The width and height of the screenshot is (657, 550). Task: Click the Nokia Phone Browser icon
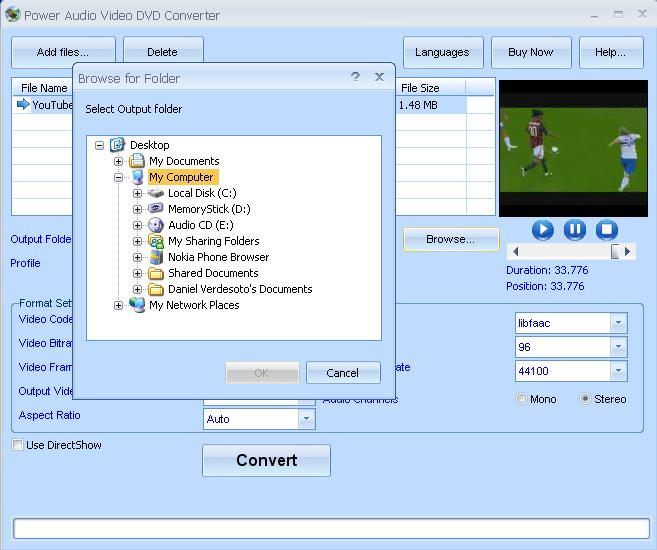tap(156, 257)
